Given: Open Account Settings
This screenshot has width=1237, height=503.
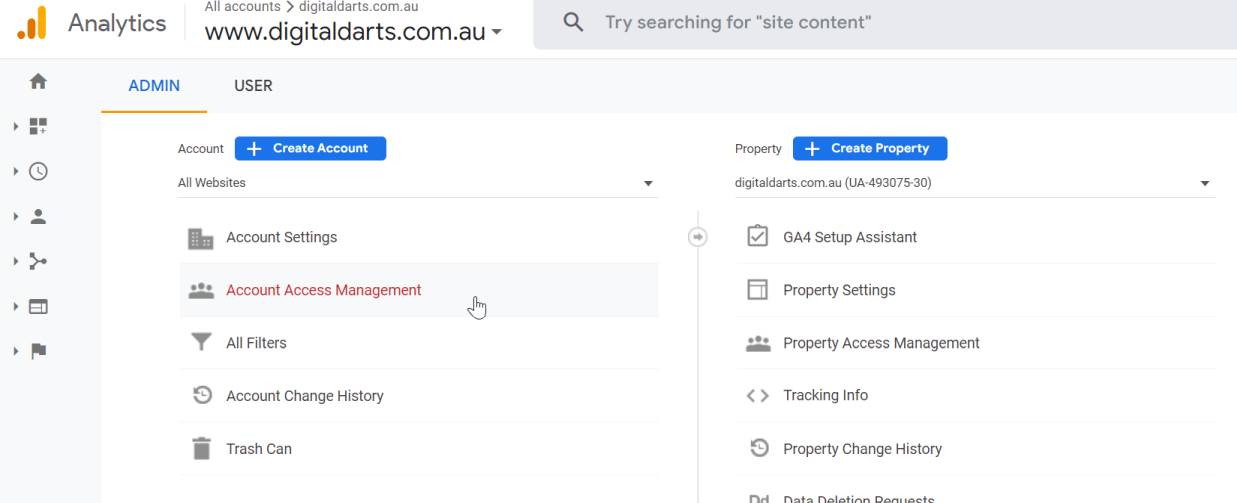Looking at the screenshot, I should 418,238.
